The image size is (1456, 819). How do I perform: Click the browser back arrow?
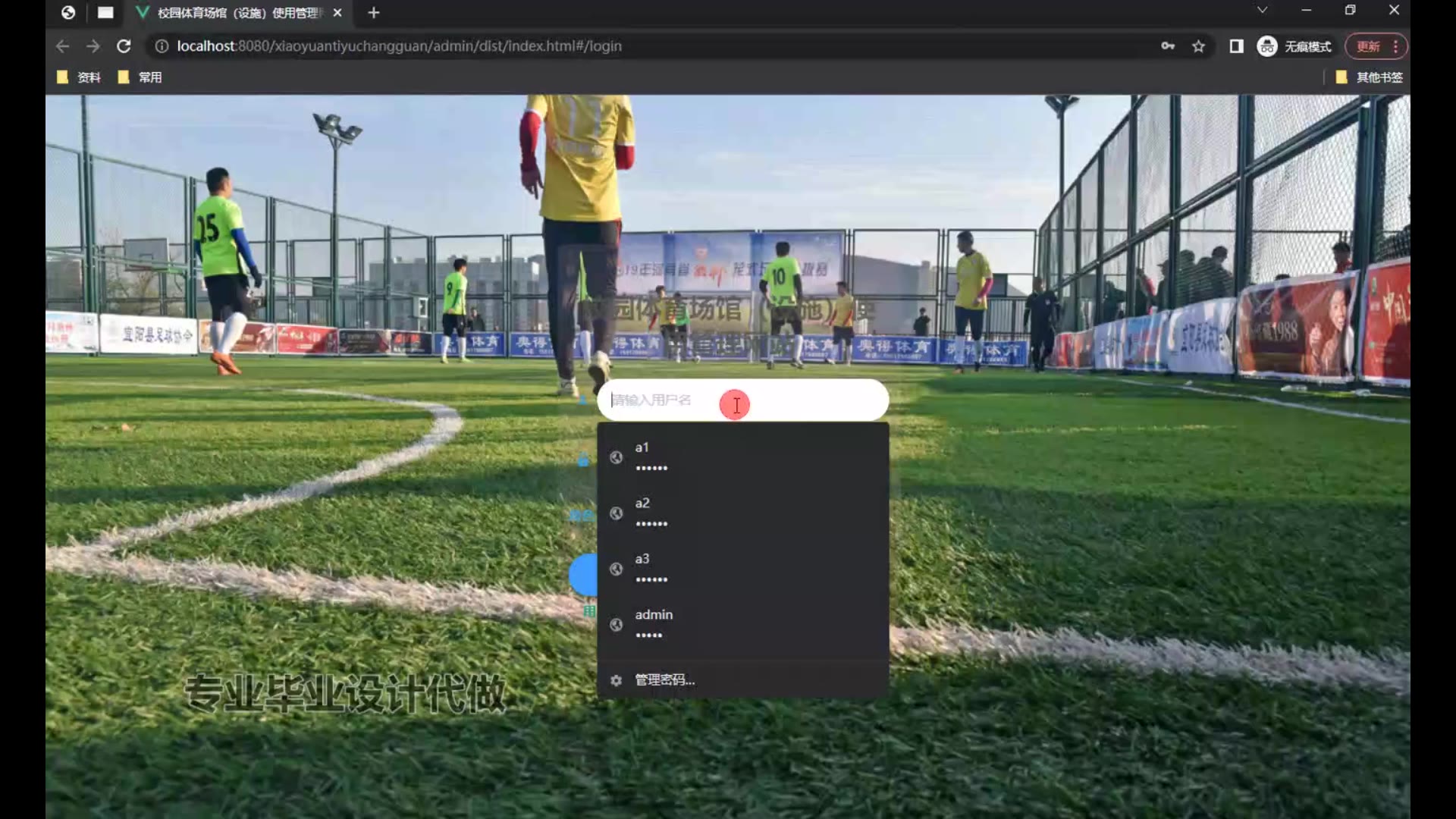pyautogui.click(x=62, y=46)
